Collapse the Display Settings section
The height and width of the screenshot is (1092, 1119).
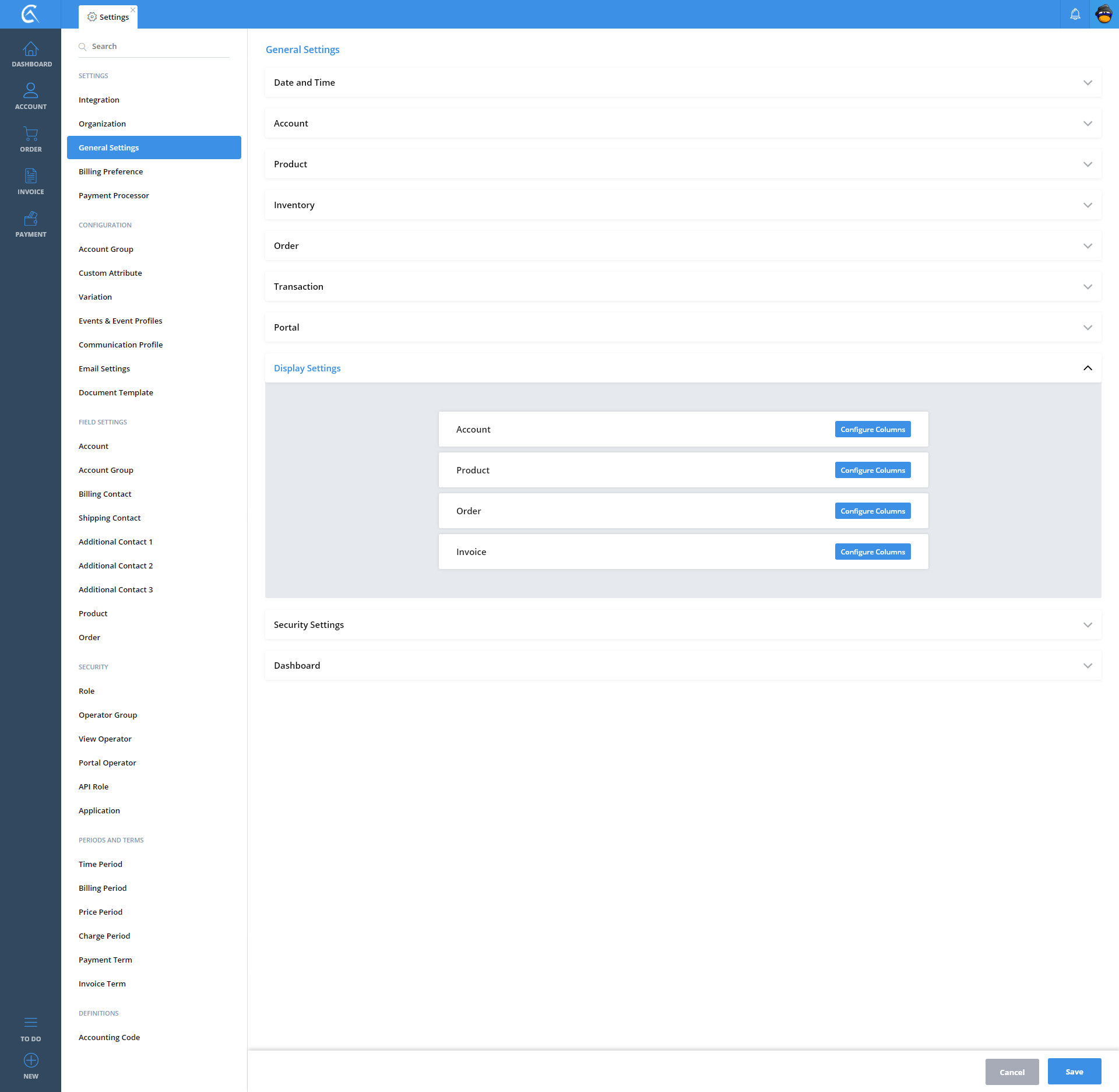click(x=1088, y=368)
